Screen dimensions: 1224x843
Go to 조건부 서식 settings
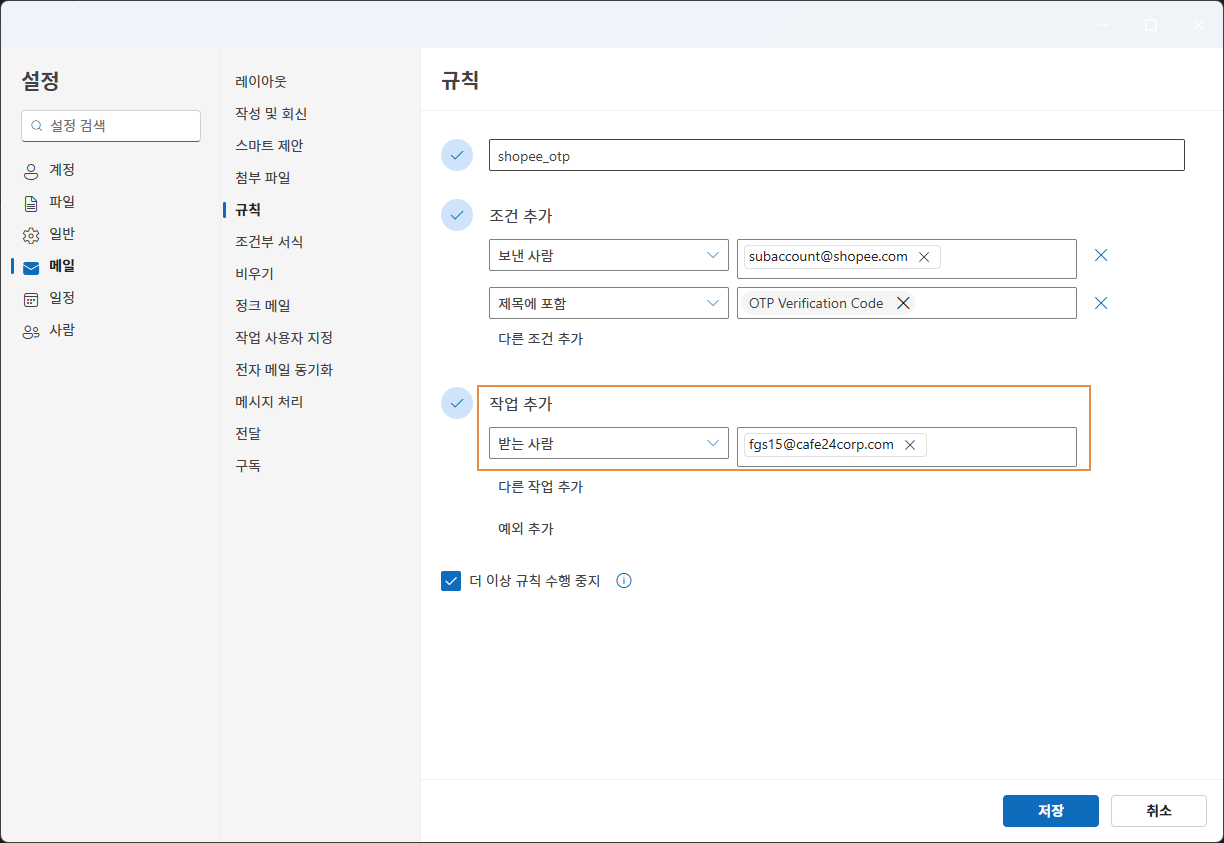click(x=268, y=242)
